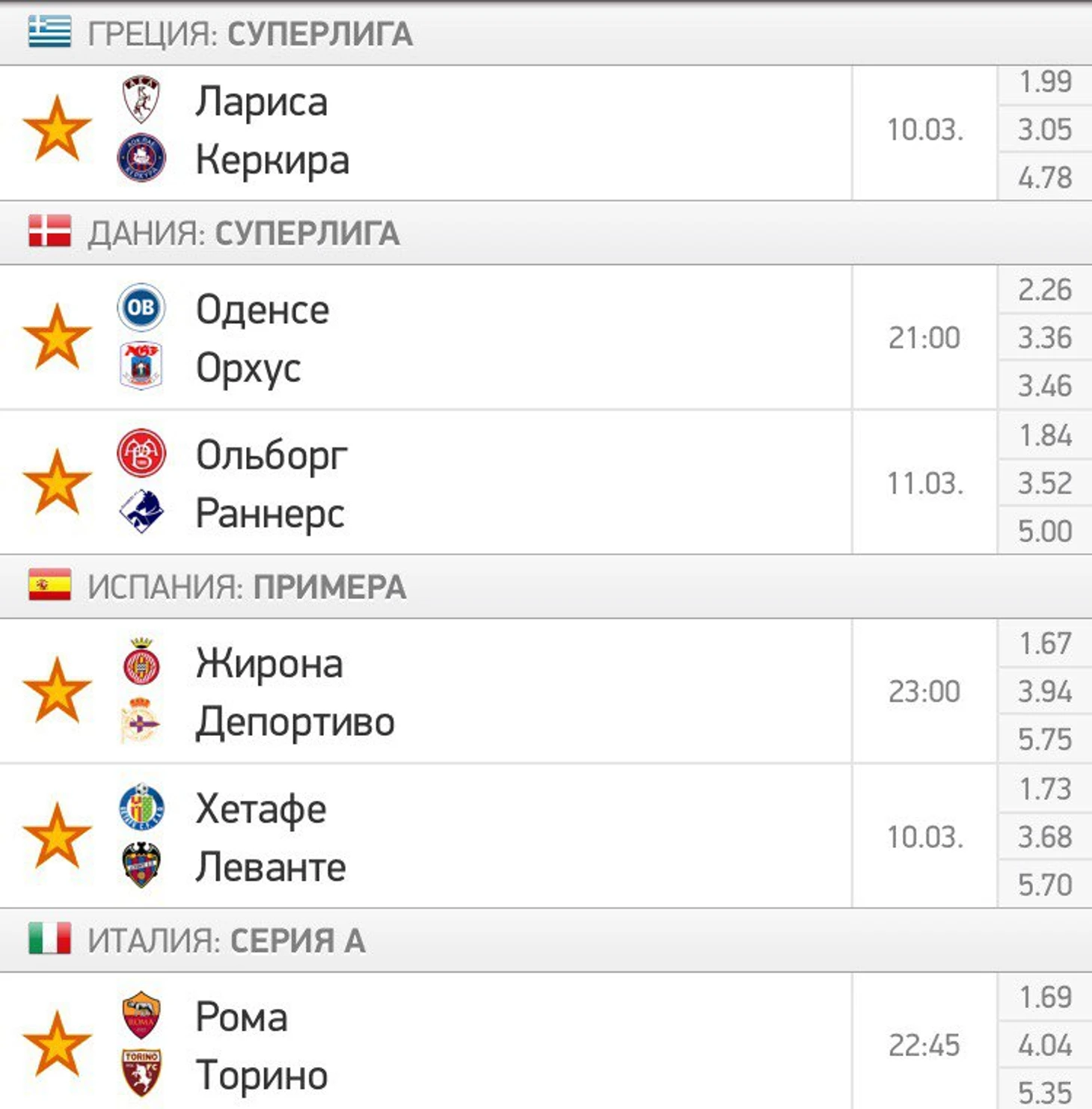Screen dimensions: 1092x1109
Task: Collapse the Дания: Суперлига league header
Action: click(x=546, y=233)
